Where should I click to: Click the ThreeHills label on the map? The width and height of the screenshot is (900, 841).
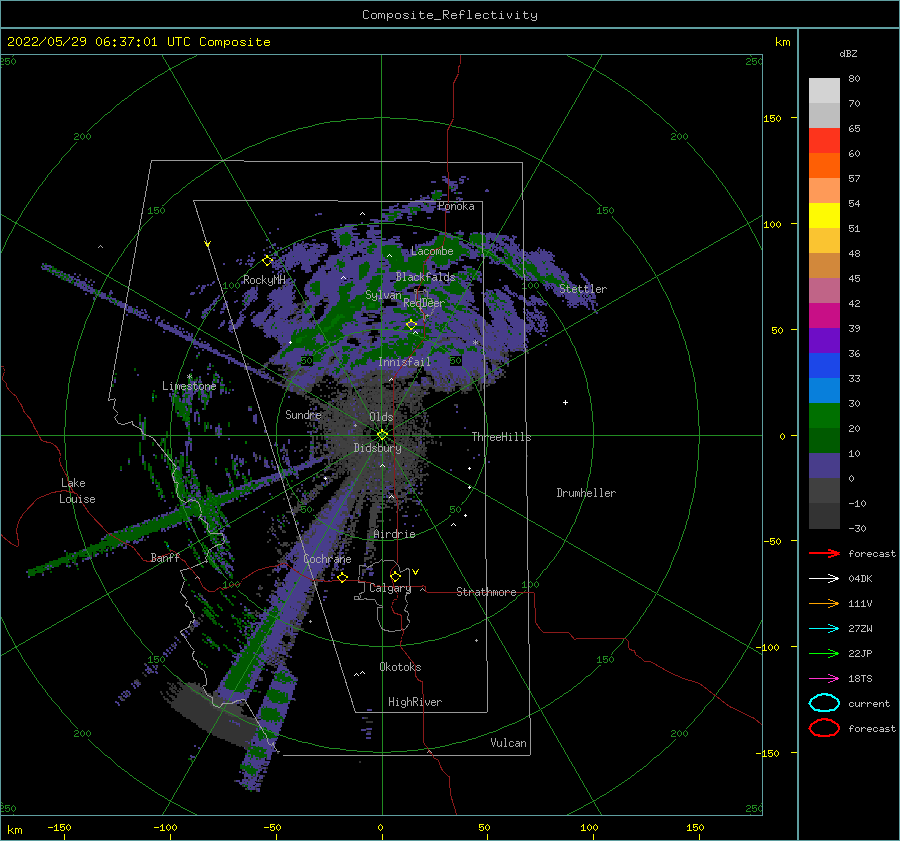pos(501,437)
